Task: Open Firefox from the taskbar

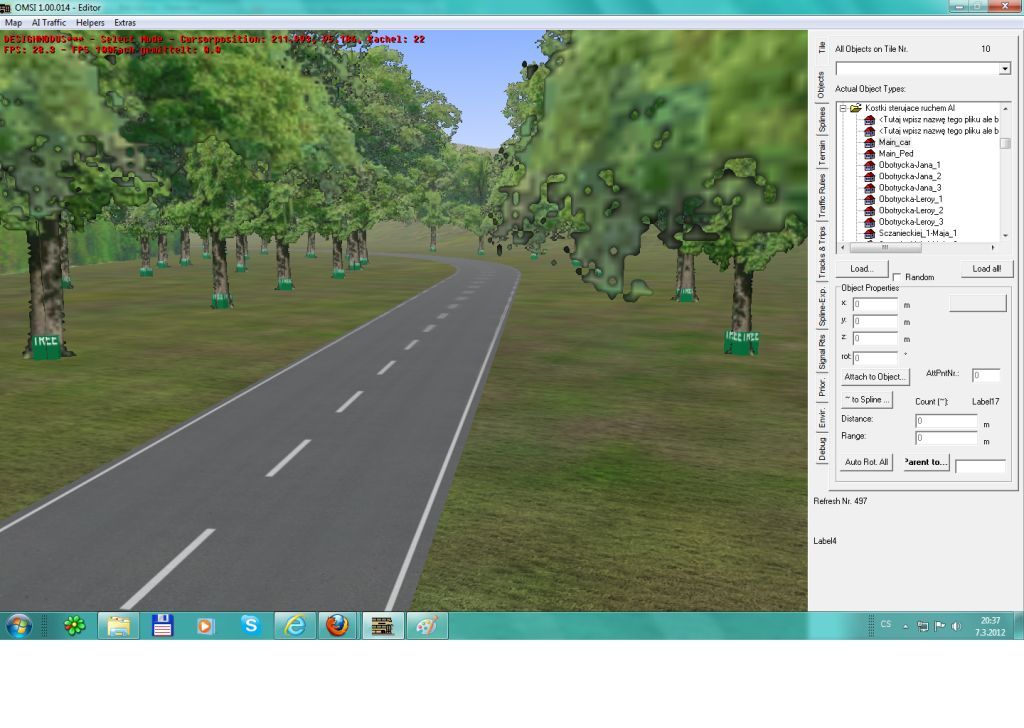Action: coord(337,626)
